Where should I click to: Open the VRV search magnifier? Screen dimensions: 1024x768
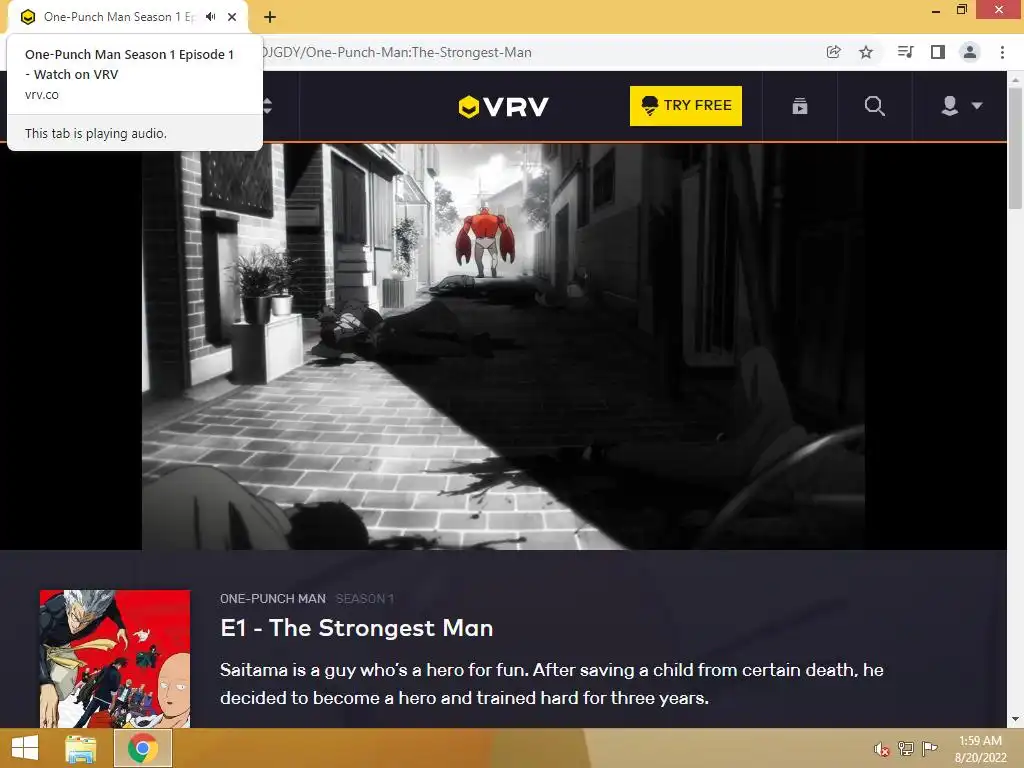coord(874,106)
